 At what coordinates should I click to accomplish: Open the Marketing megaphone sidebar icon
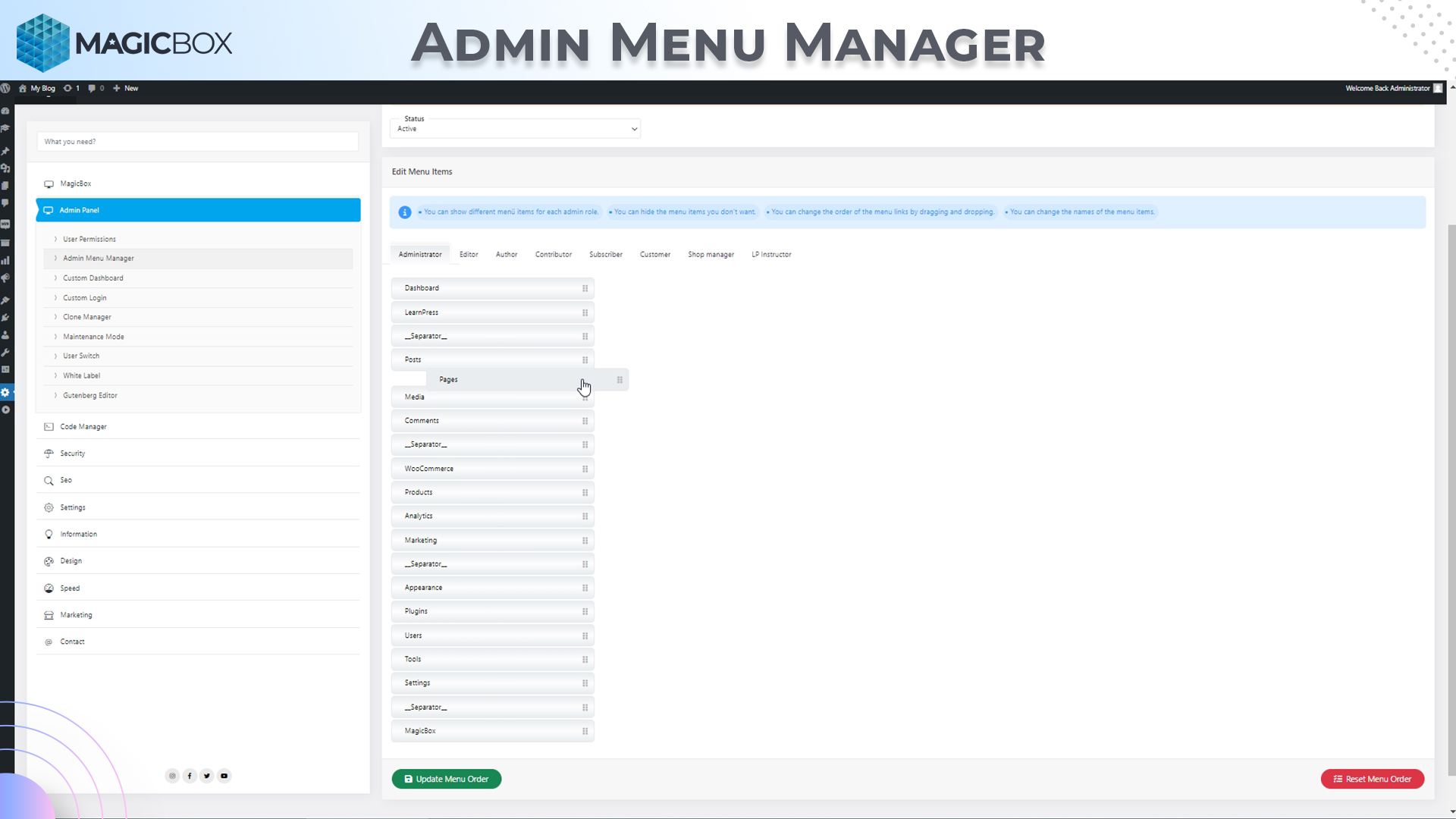(5, 278)
